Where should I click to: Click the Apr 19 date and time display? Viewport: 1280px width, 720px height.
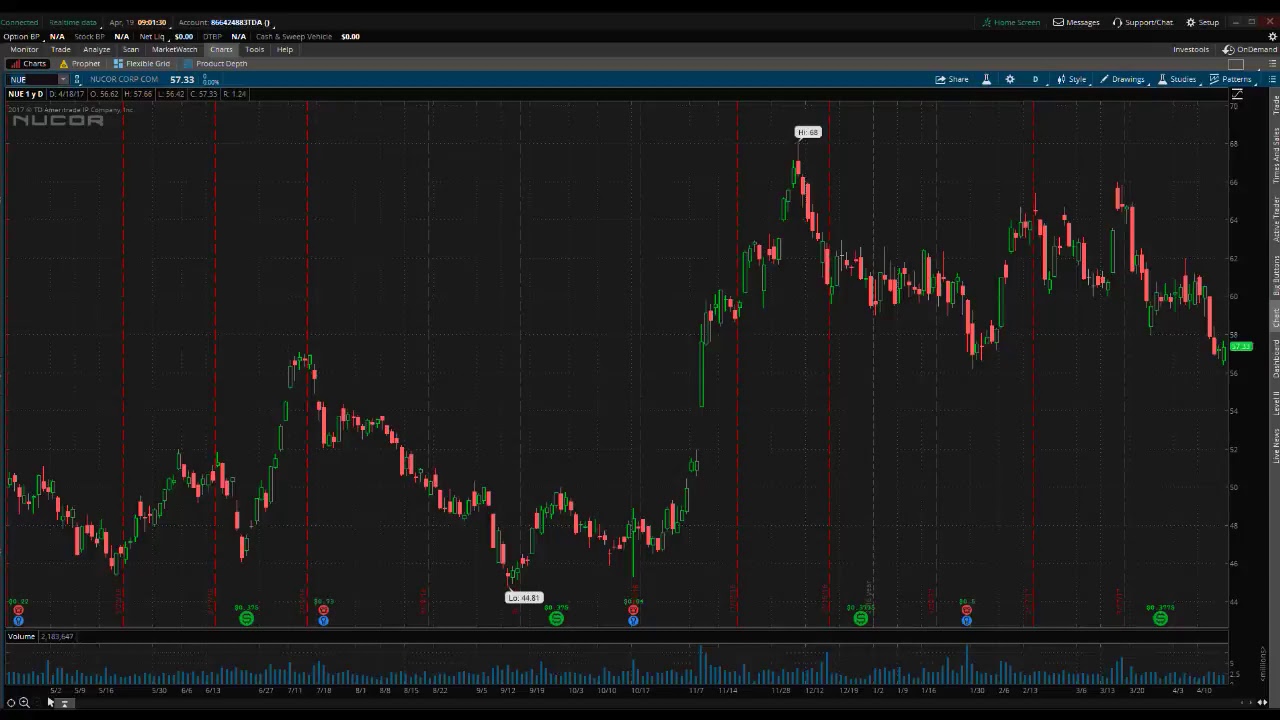(x=138, y=22)
